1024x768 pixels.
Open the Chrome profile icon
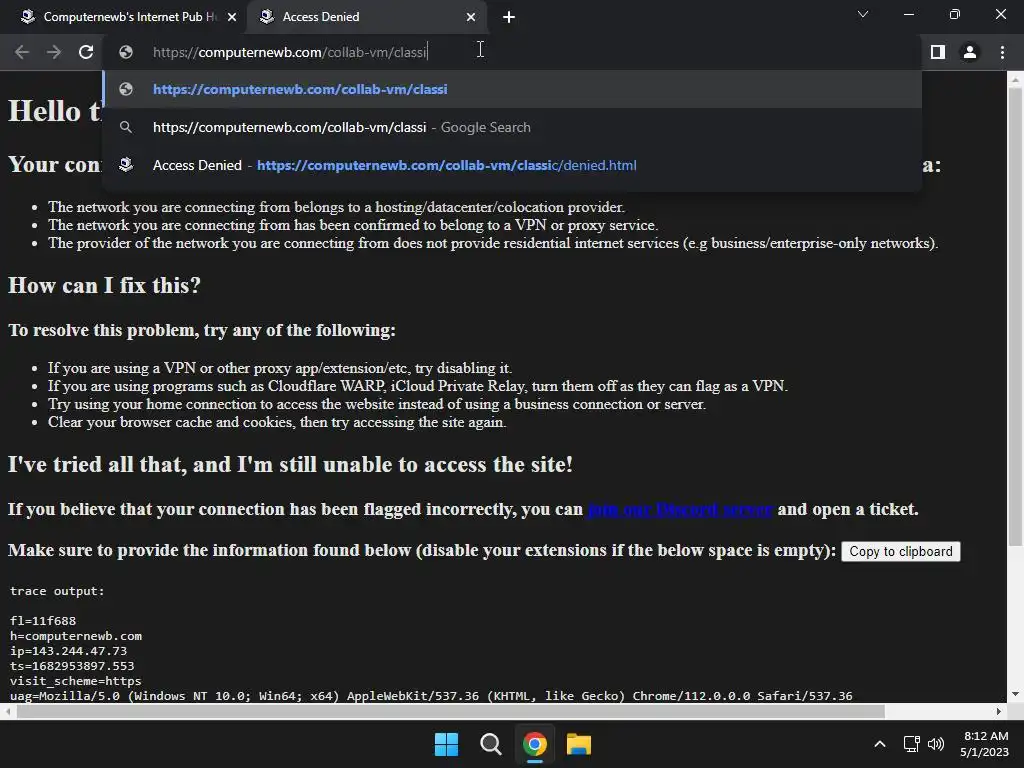coord(970,52)
